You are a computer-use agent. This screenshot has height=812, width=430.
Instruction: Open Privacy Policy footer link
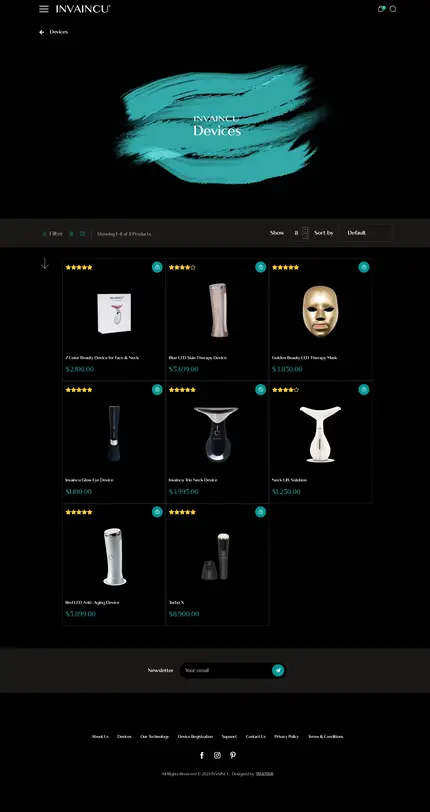pos(286,736)
